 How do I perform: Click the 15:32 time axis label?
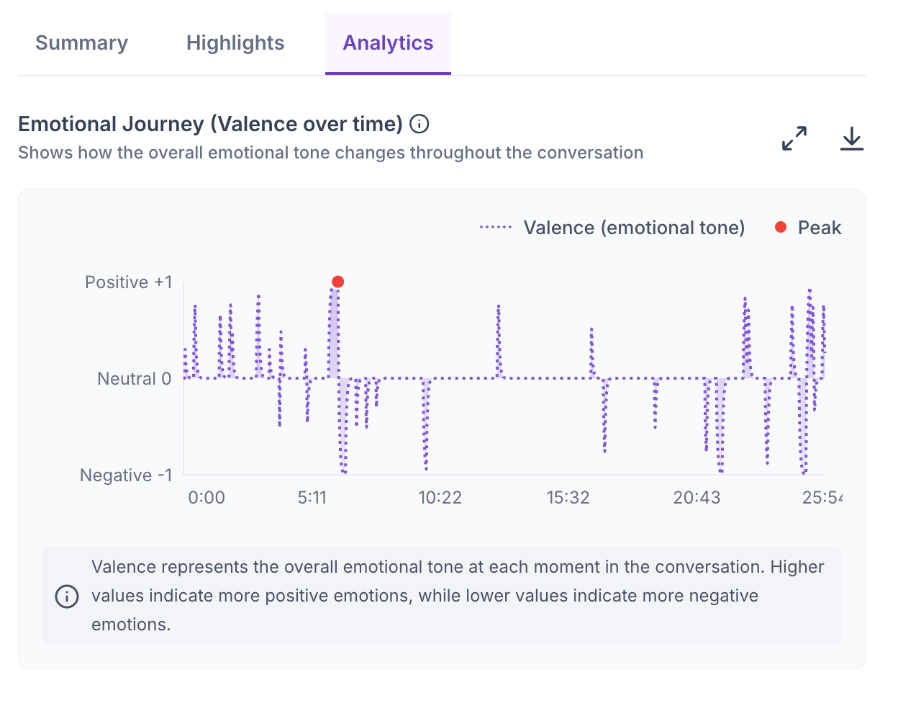(x=568, y=497)
